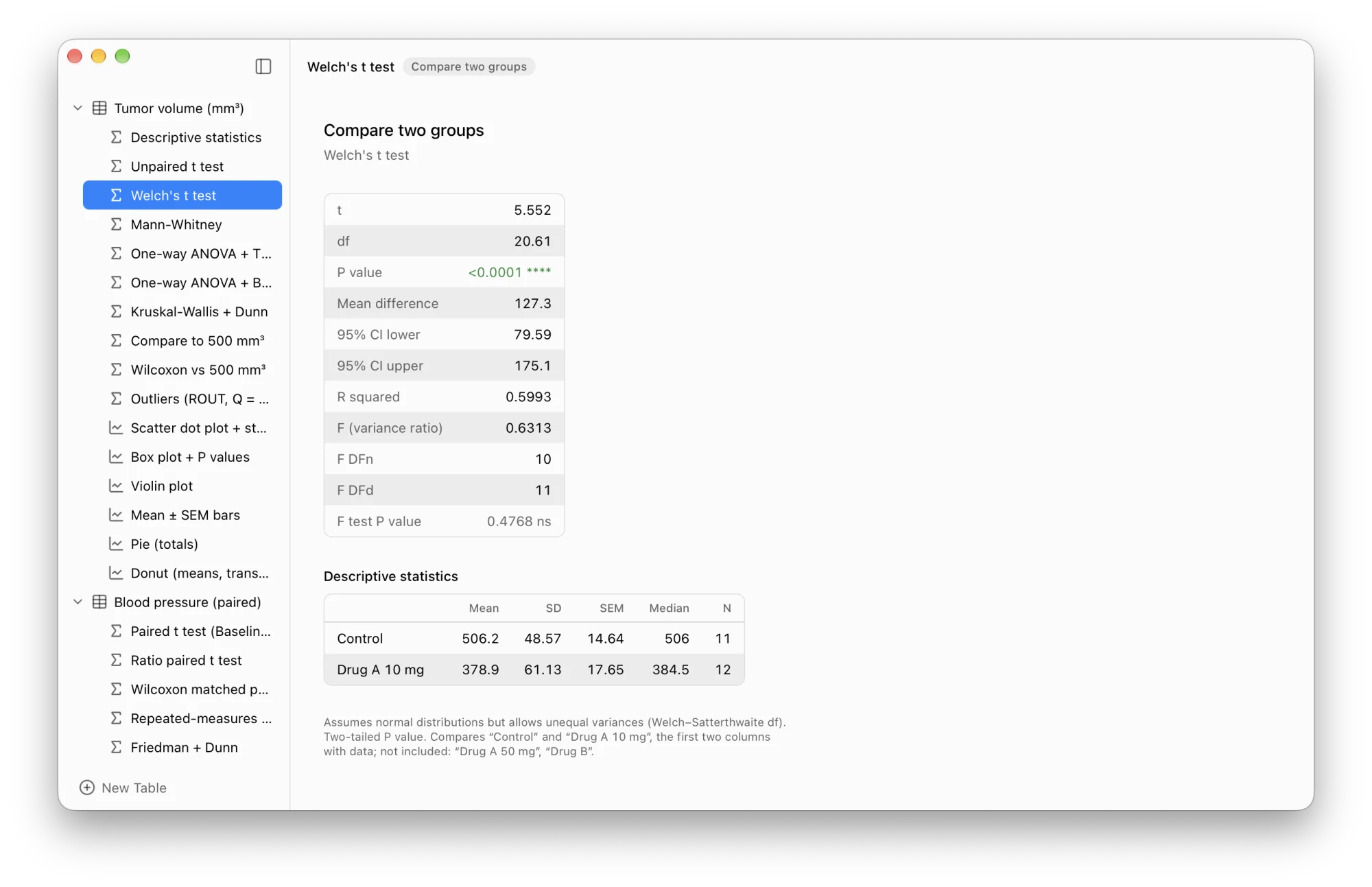Click the Tumor volume table icon

(99, 108)
